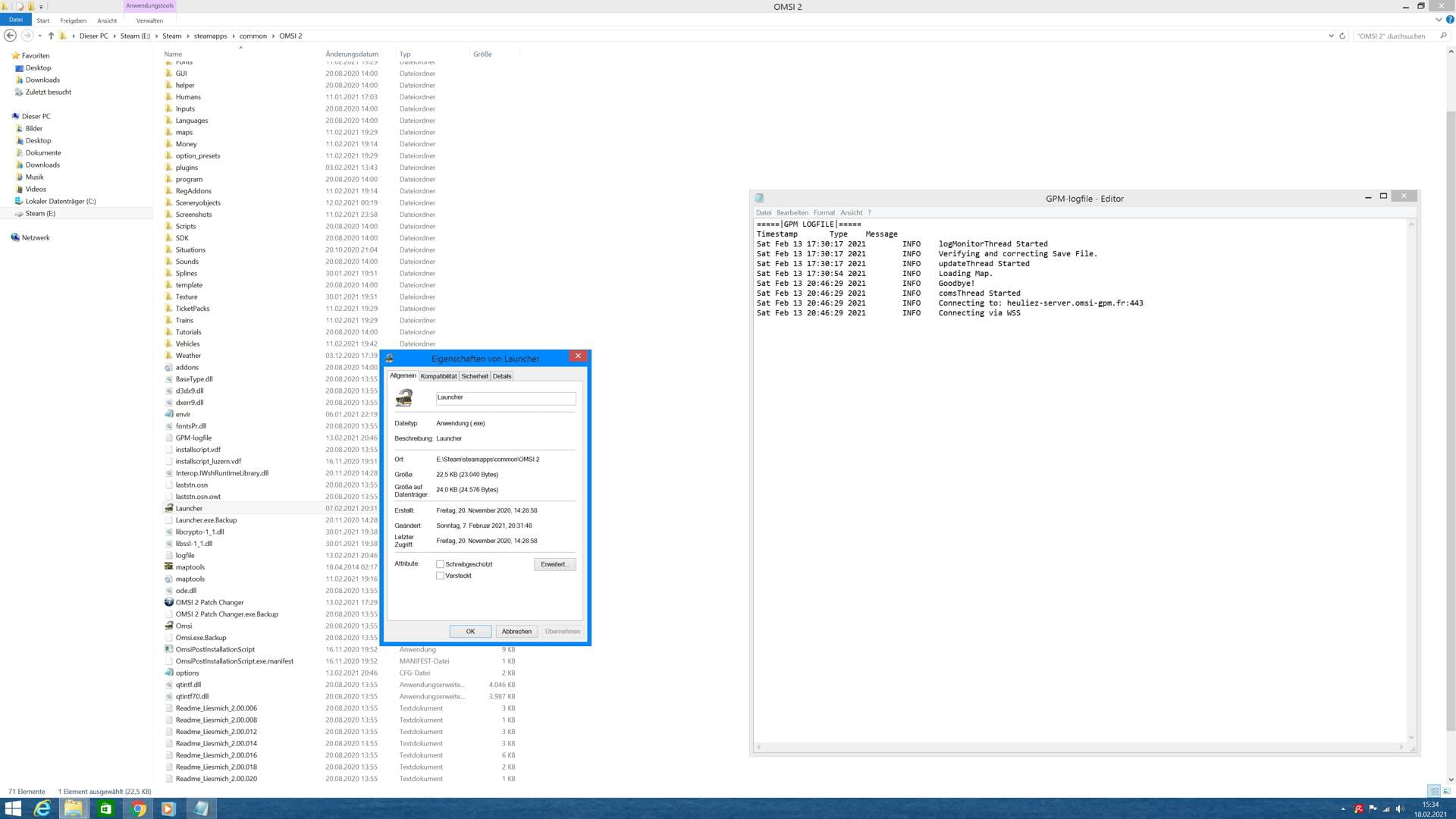The width and height of the screenshot is (1456, 819).
Task: Switch to the Kompatibilität tab
Action: pyautogui.click(x=438, y=376)
